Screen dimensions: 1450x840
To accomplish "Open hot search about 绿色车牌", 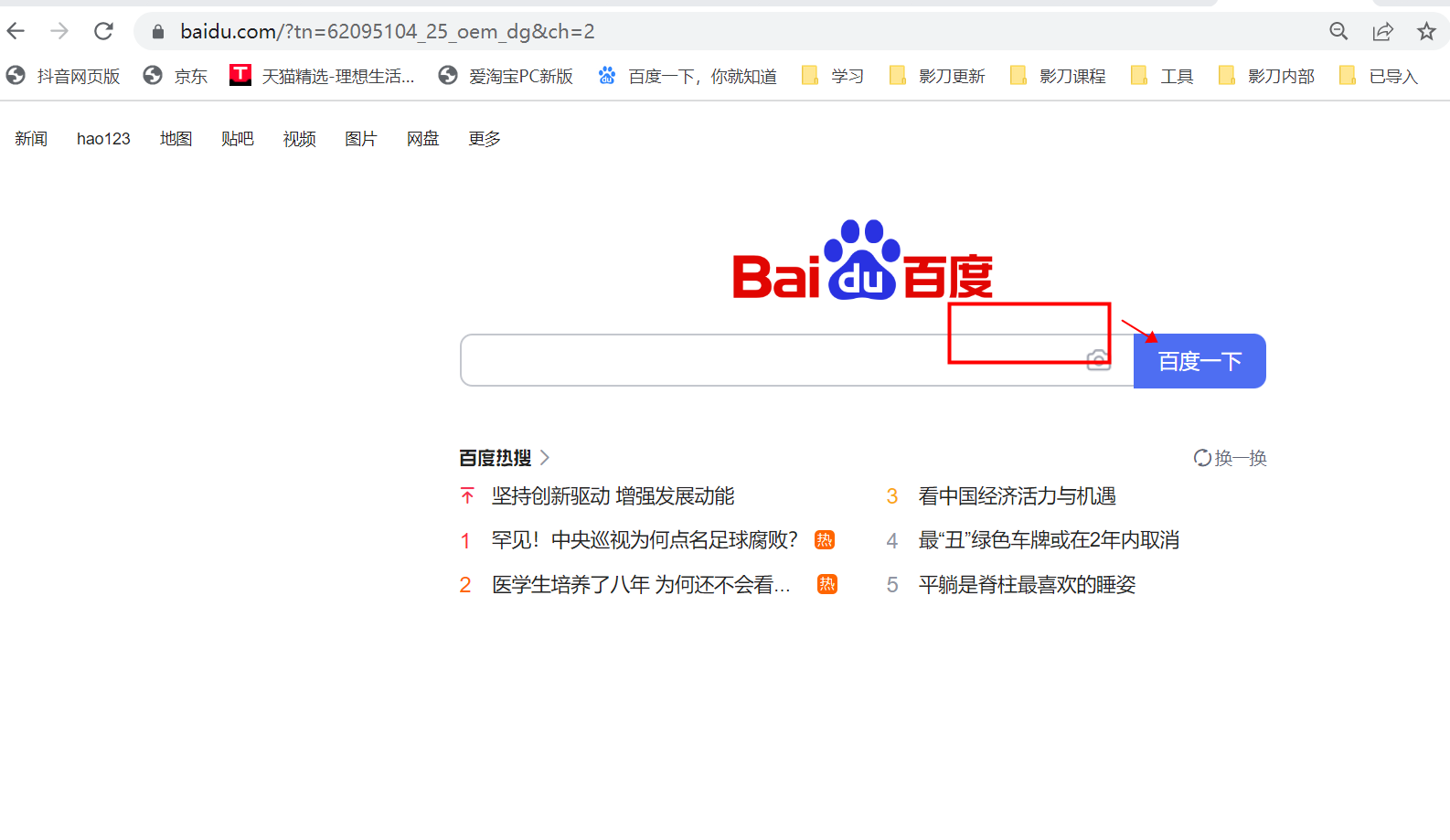I will point(1049,540).
